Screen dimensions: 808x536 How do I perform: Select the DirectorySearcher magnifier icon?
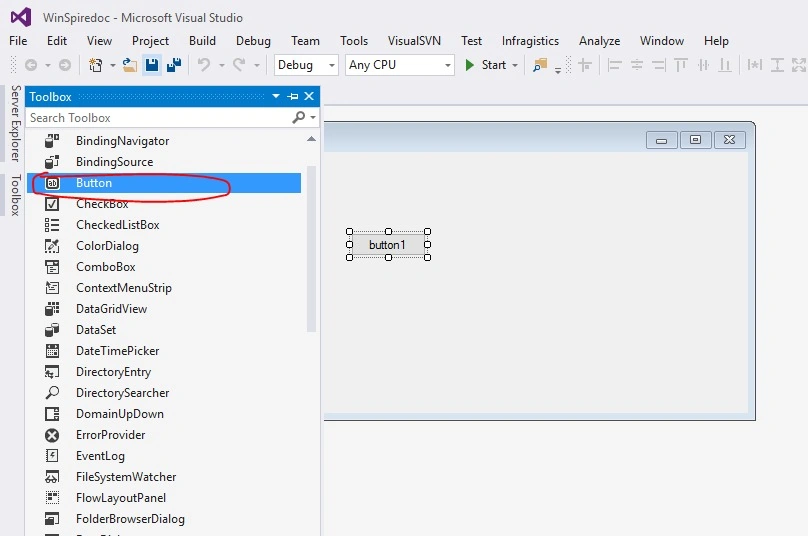click(52, 393)
